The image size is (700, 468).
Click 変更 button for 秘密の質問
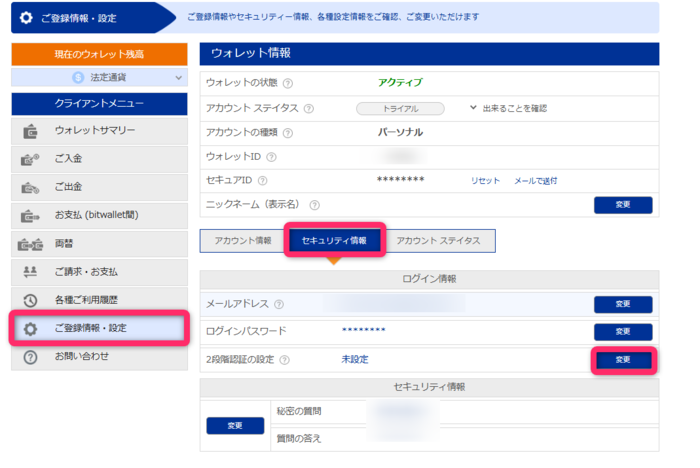point(235,426)
